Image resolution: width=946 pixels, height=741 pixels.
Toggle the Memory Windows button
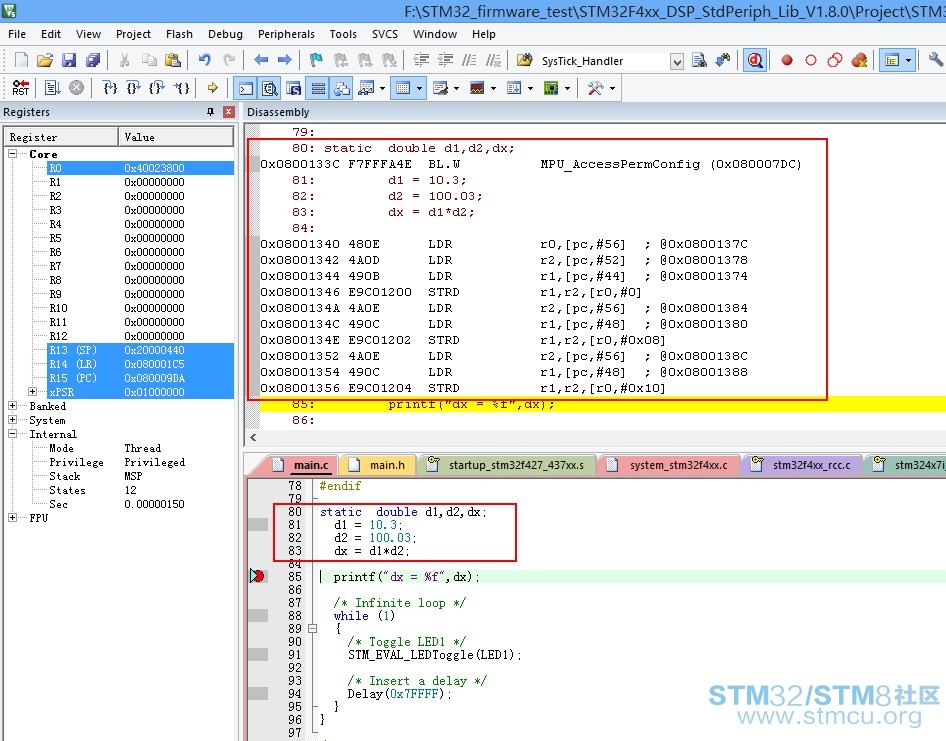[403, 89]
